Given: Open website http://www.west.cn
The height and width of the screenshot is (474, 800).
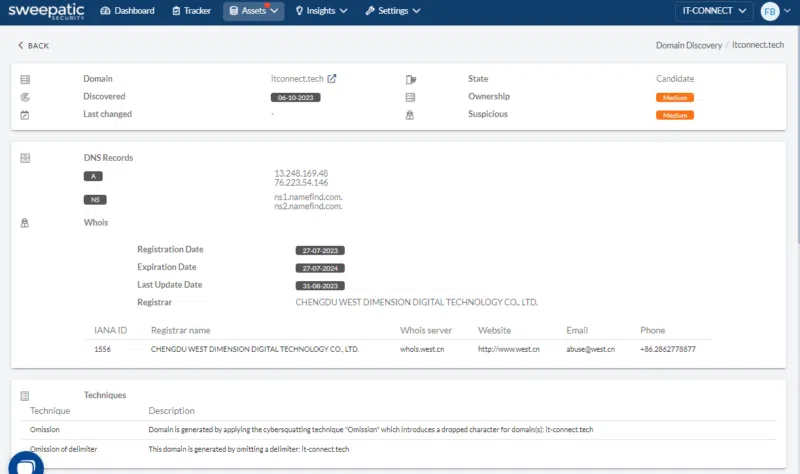Looking at the screenshot, I should coord(509,349).
